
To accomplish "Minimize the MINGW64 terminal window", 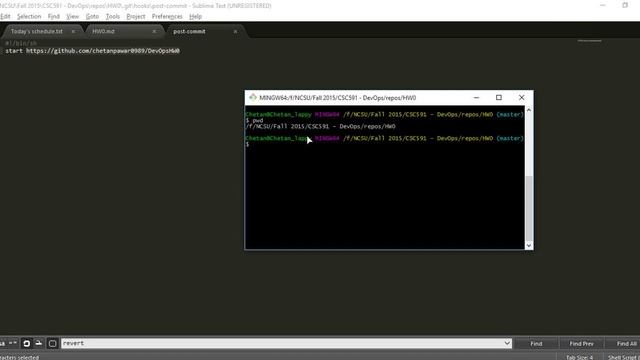I will 476,98.
